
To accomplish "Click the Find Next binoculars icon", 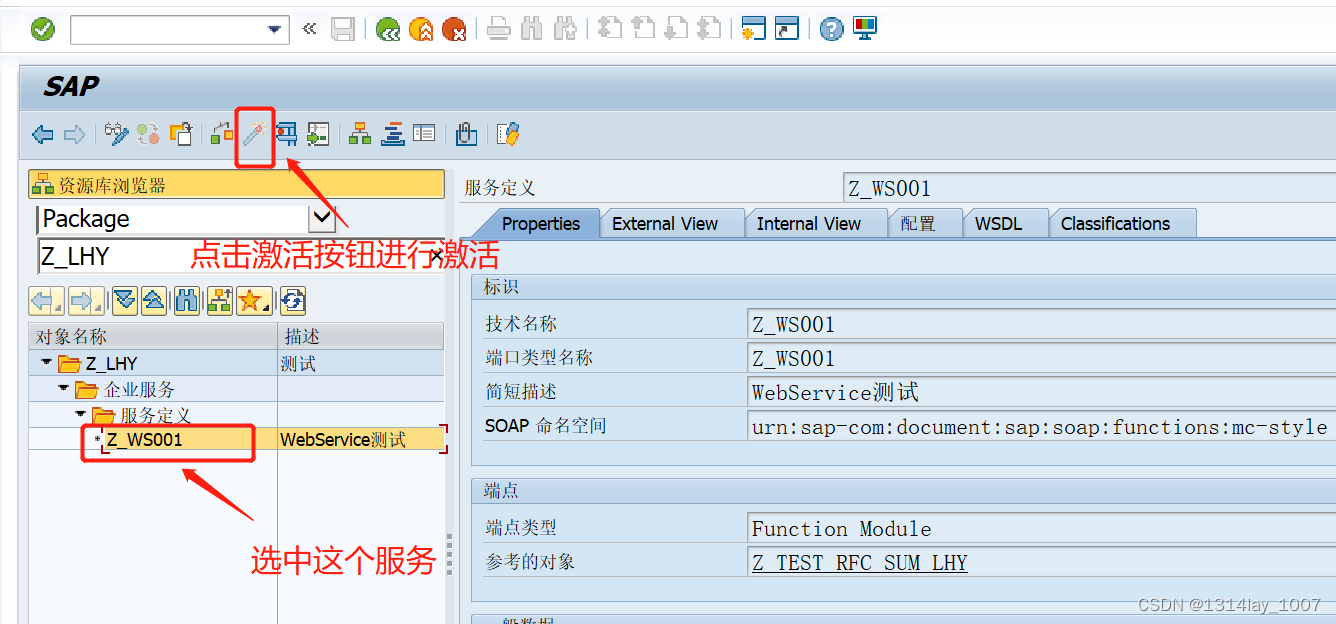I will pos(565,29).
